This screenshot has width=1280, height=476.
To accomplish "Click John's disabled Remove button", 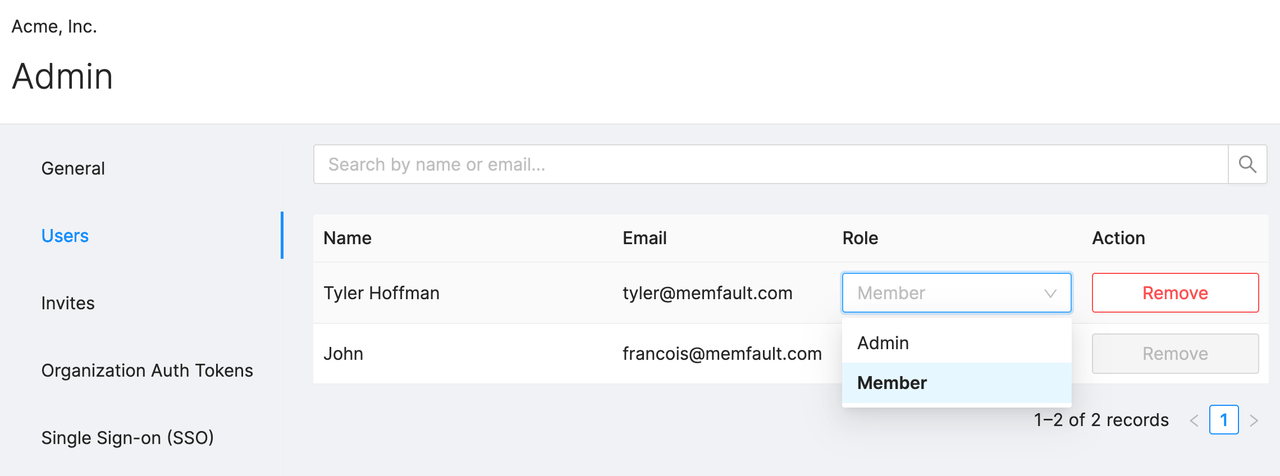I will 1175,354.
